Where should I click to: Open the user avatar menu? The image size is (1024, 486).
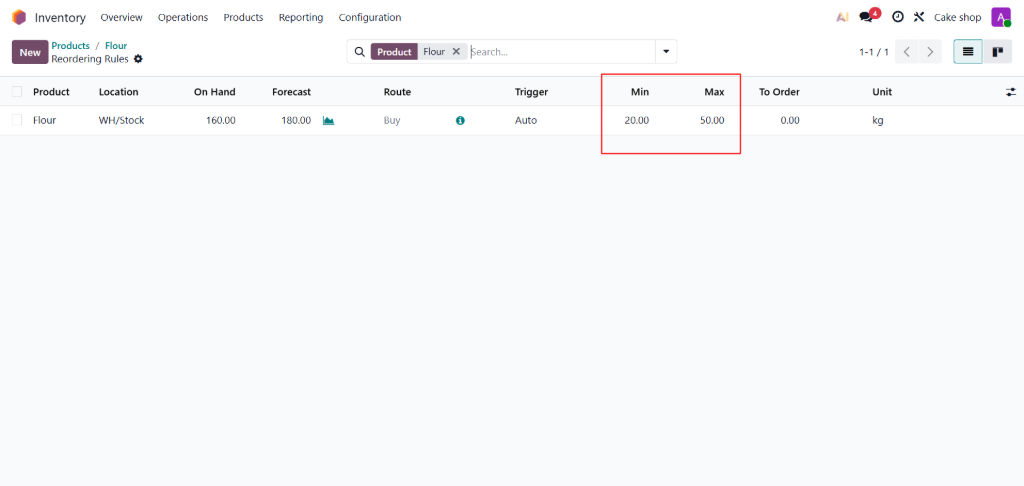(x=1000, y=17)
